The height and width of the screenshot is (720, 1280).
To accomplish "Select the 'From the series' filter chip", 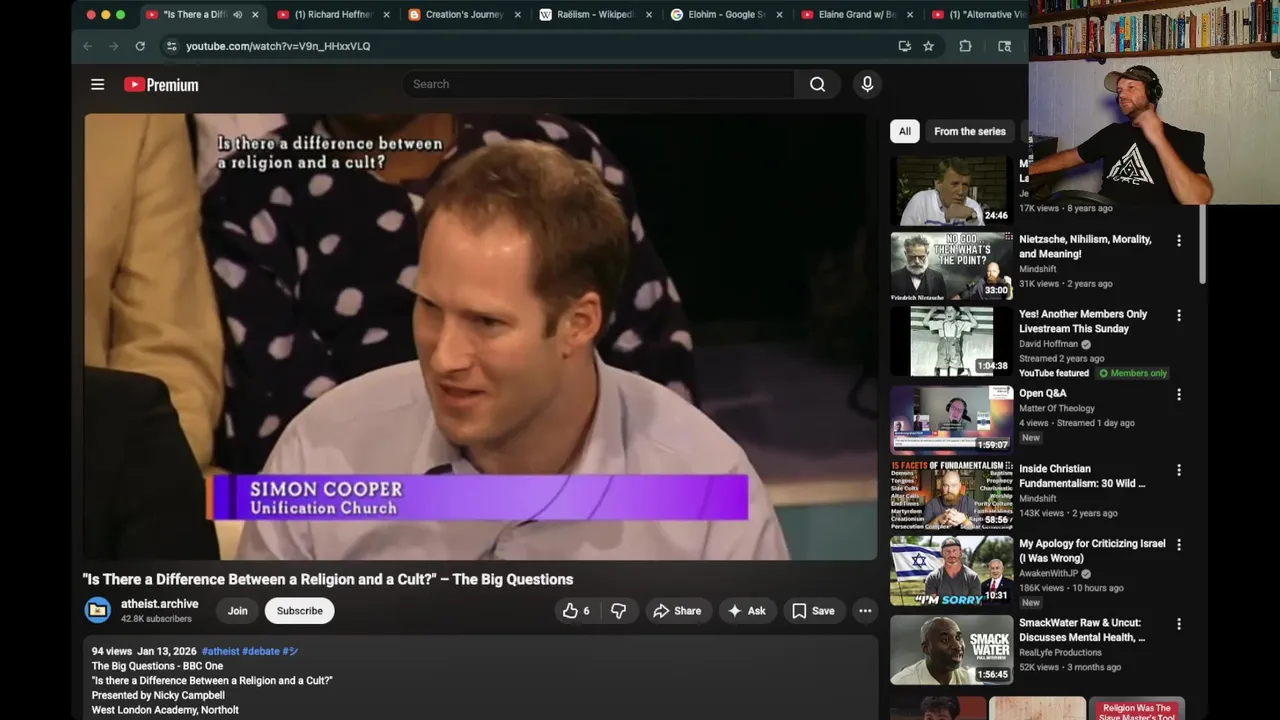I will tap(970, 131).
